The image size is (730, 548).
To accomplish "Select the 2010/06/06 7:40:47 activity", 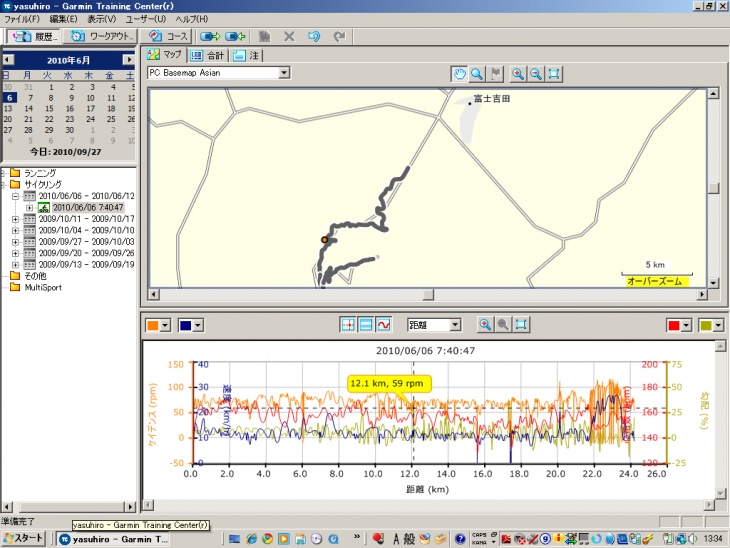I will (x=88, y=208).
